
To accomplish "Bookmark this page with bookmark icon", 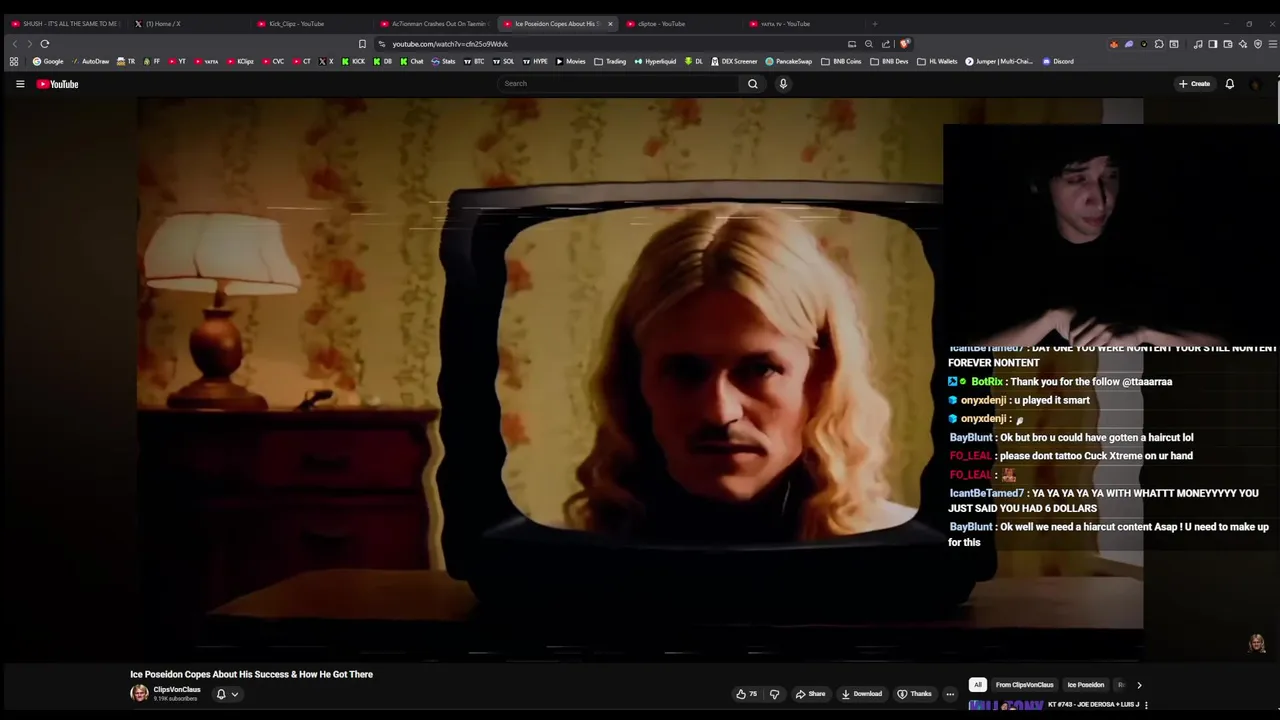I will click(362, 44).
